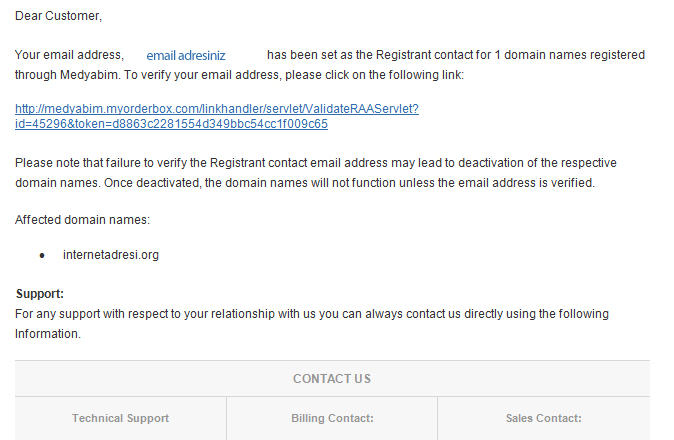
Task: Select the "CONTACT US" table header
Action: [332, 379]
